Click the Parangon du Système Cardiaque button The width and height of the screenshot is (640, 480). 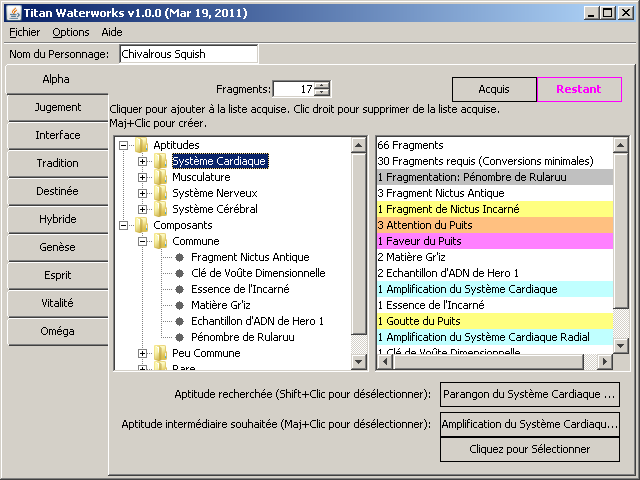(x=529, y=394)
